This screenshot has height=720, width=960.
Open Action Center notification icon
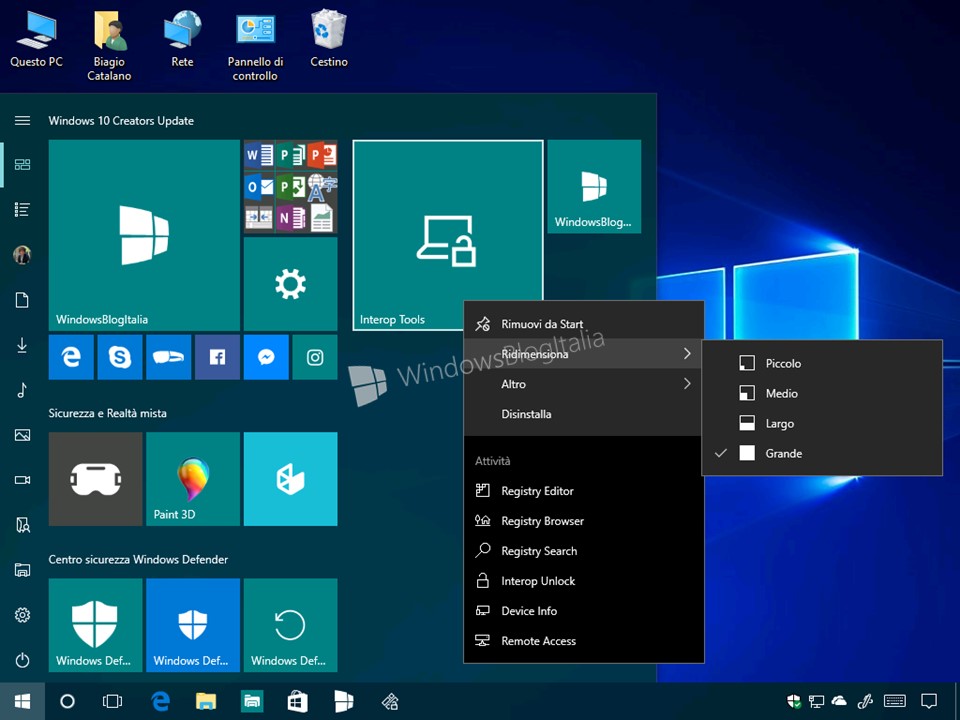tap(929, 701)
